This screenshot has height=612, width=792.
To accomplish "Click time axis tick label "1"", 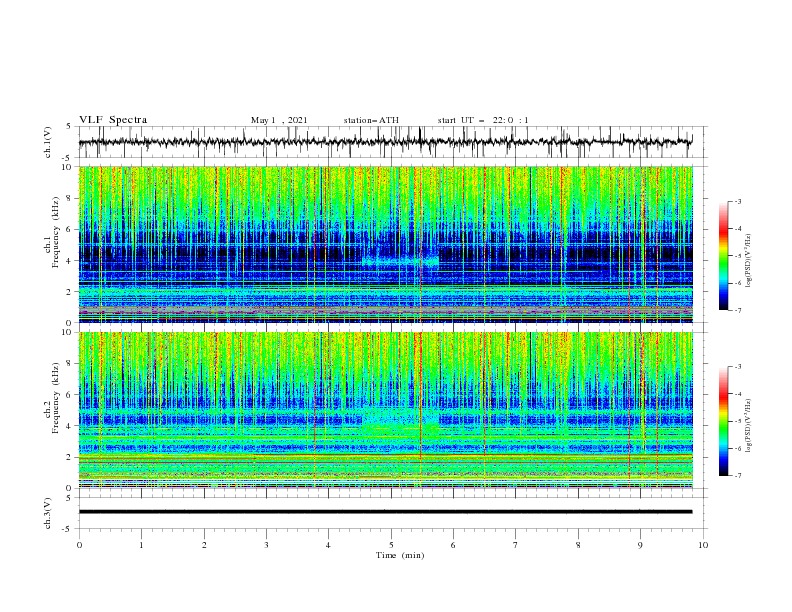I will coord(141,545).
